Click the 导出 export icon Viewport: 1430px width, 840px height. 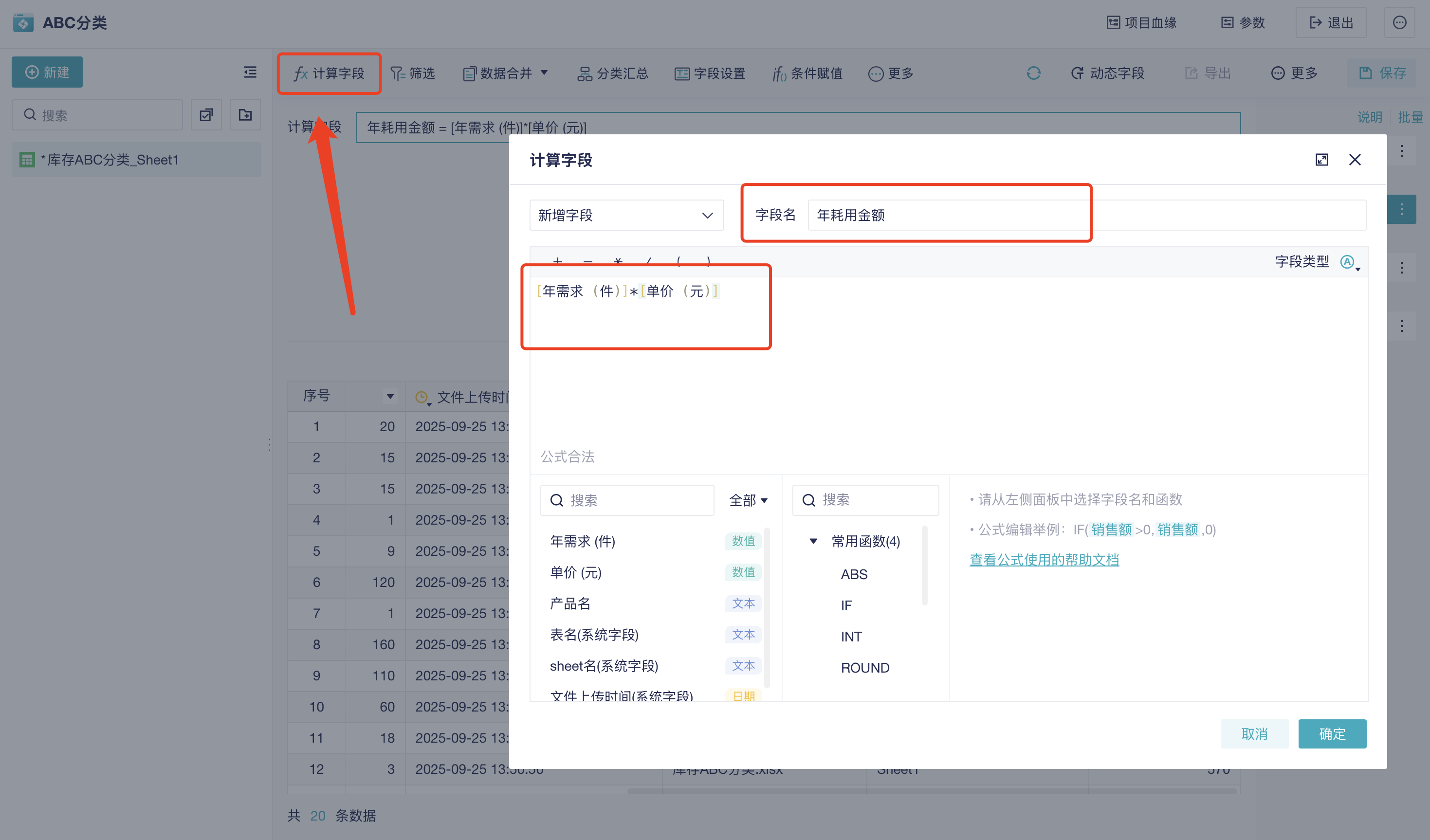tap(1208, 73)
